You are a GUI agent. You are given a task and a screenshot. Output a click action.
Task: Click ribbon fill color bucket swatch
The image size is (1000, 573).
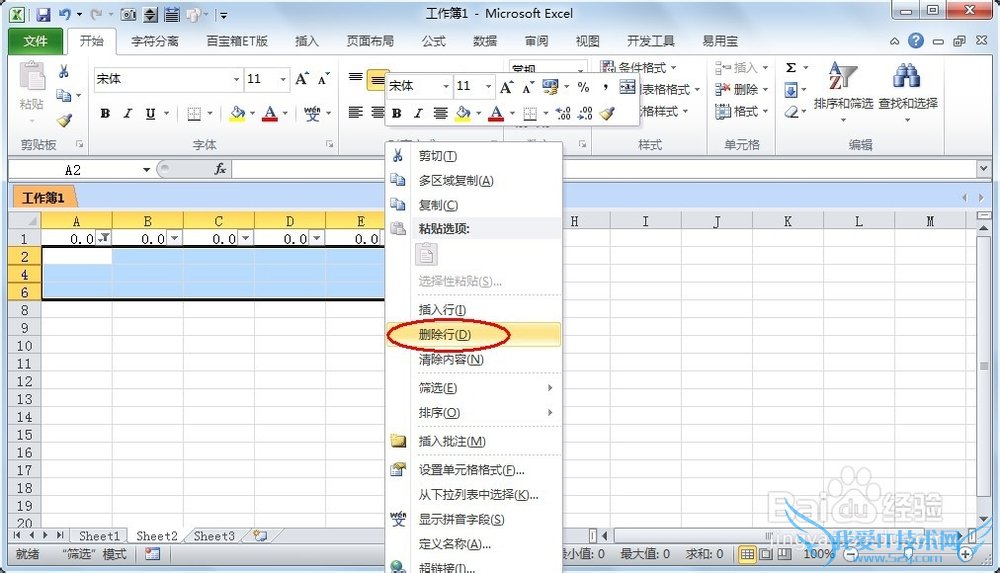238,114
